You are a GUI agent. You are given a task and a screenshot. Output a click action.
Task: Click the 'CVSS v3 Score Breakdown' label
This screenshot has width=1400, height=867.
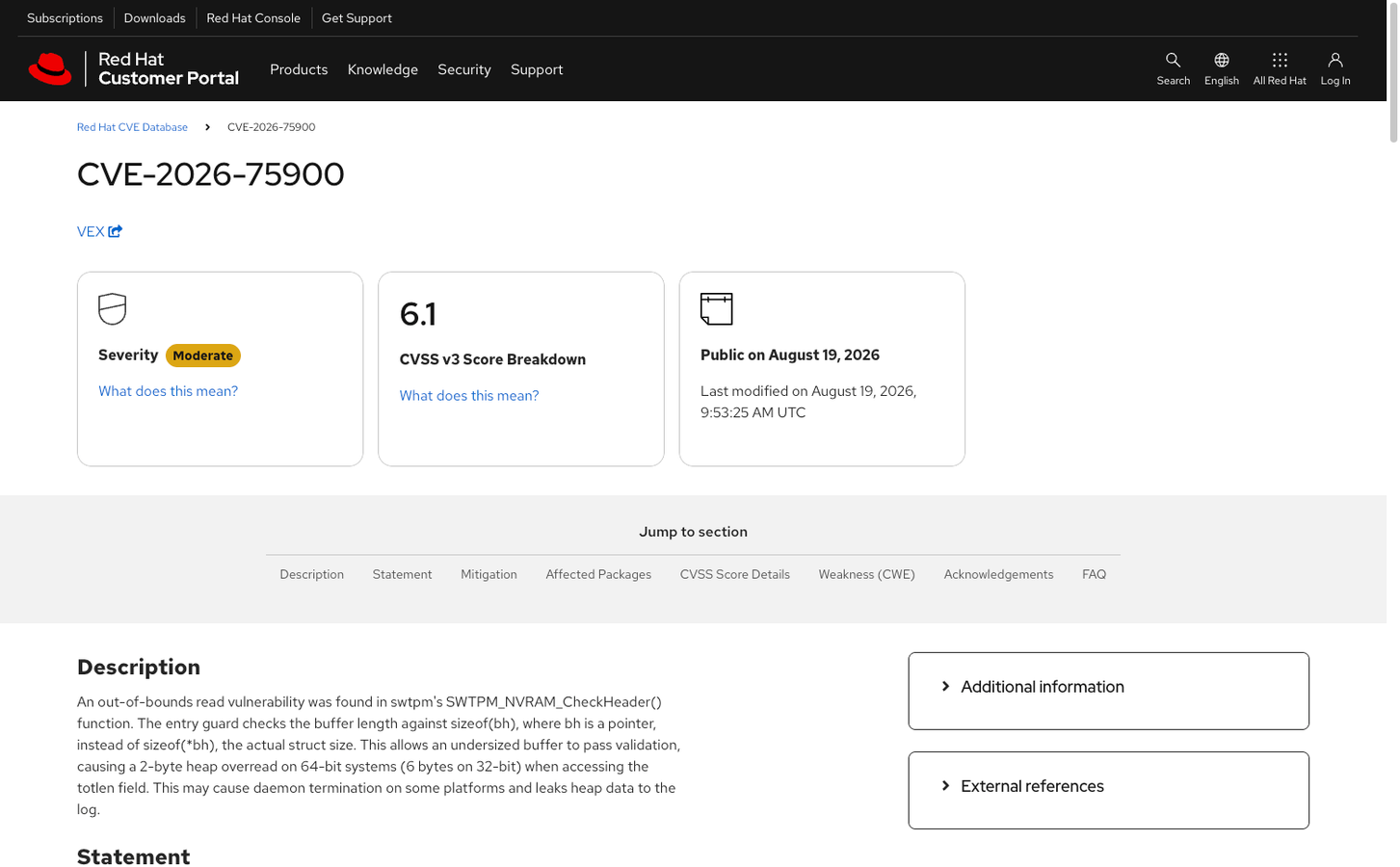(x=492, y=359)
